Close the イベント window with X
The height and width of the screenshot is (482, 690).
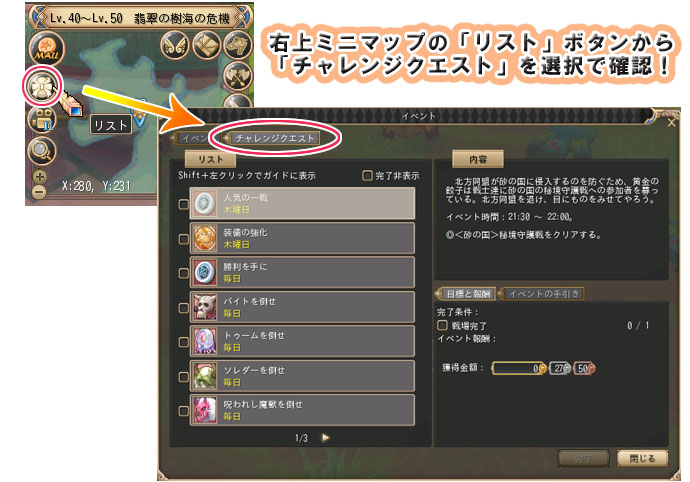pos(671,123)
